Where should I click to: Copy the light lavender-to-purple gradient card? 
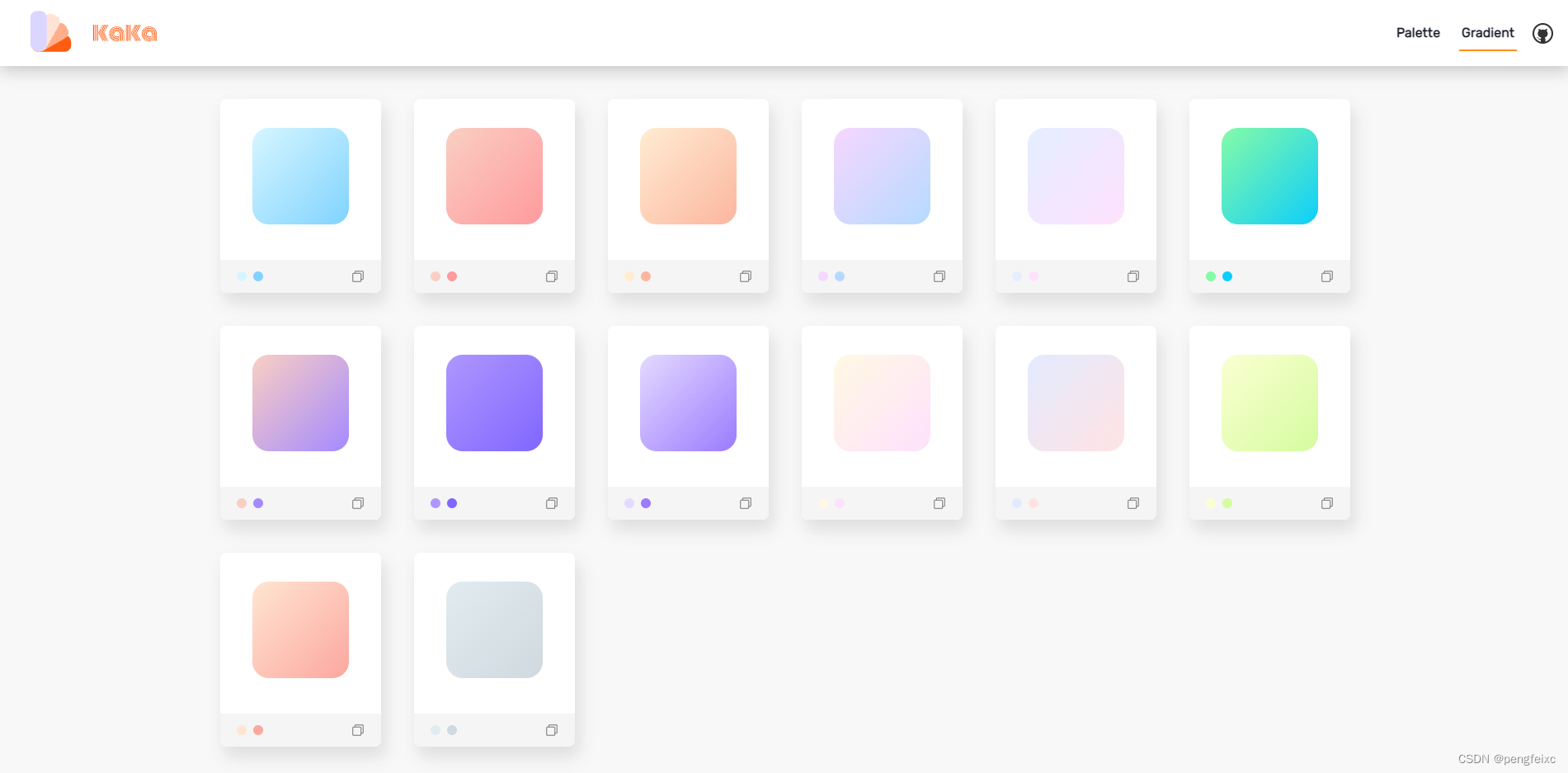pyautogui.click(x=746, y=503)
